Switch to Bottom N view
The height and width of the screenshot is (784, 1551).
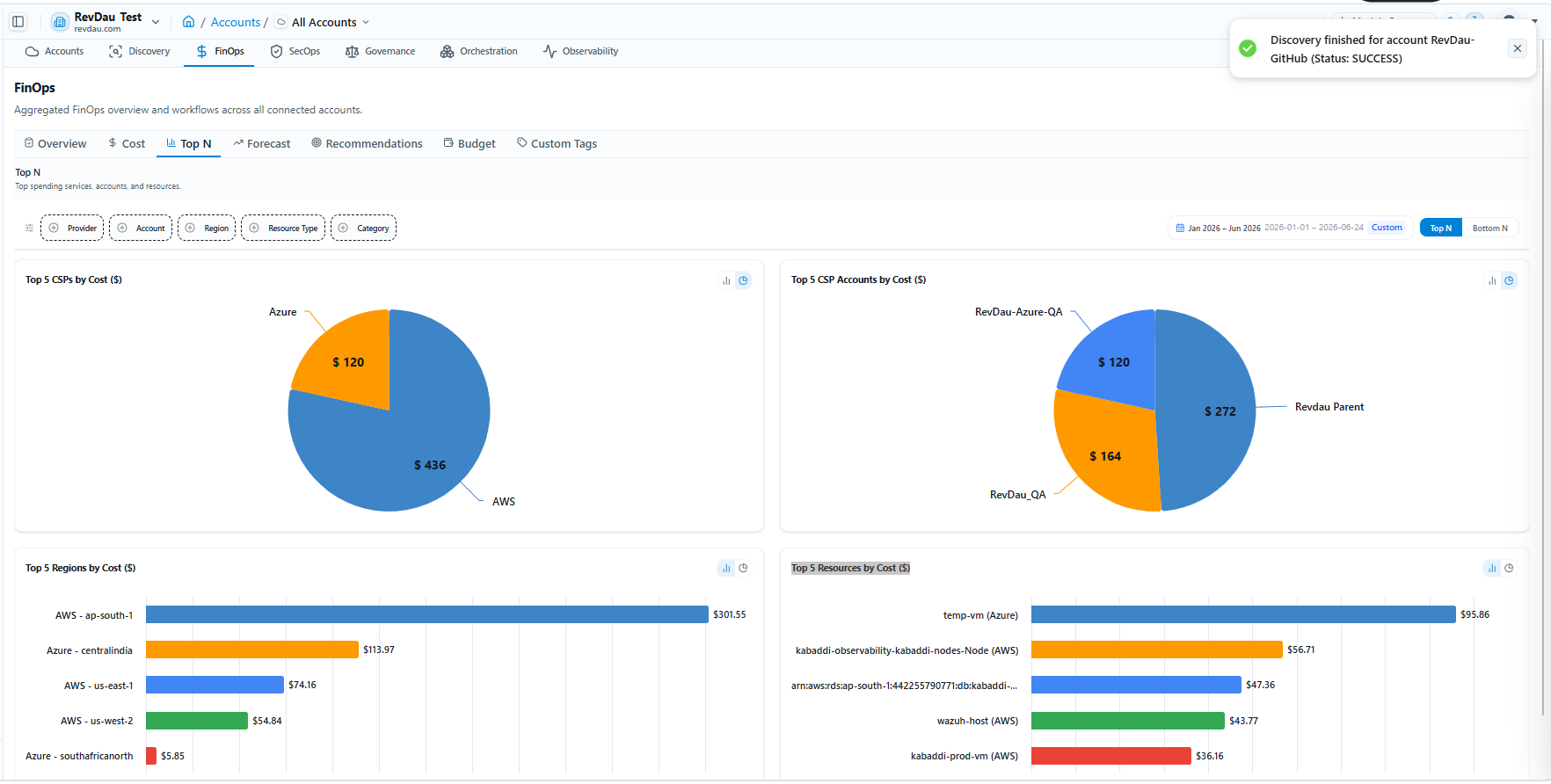1489,229
